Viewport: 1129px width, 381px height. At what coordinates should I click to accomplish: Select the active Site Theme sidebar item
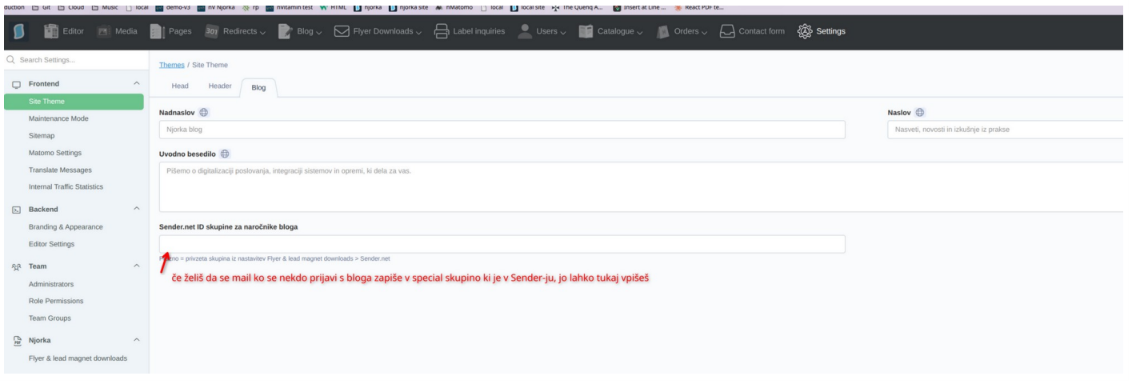pos(74,102)
